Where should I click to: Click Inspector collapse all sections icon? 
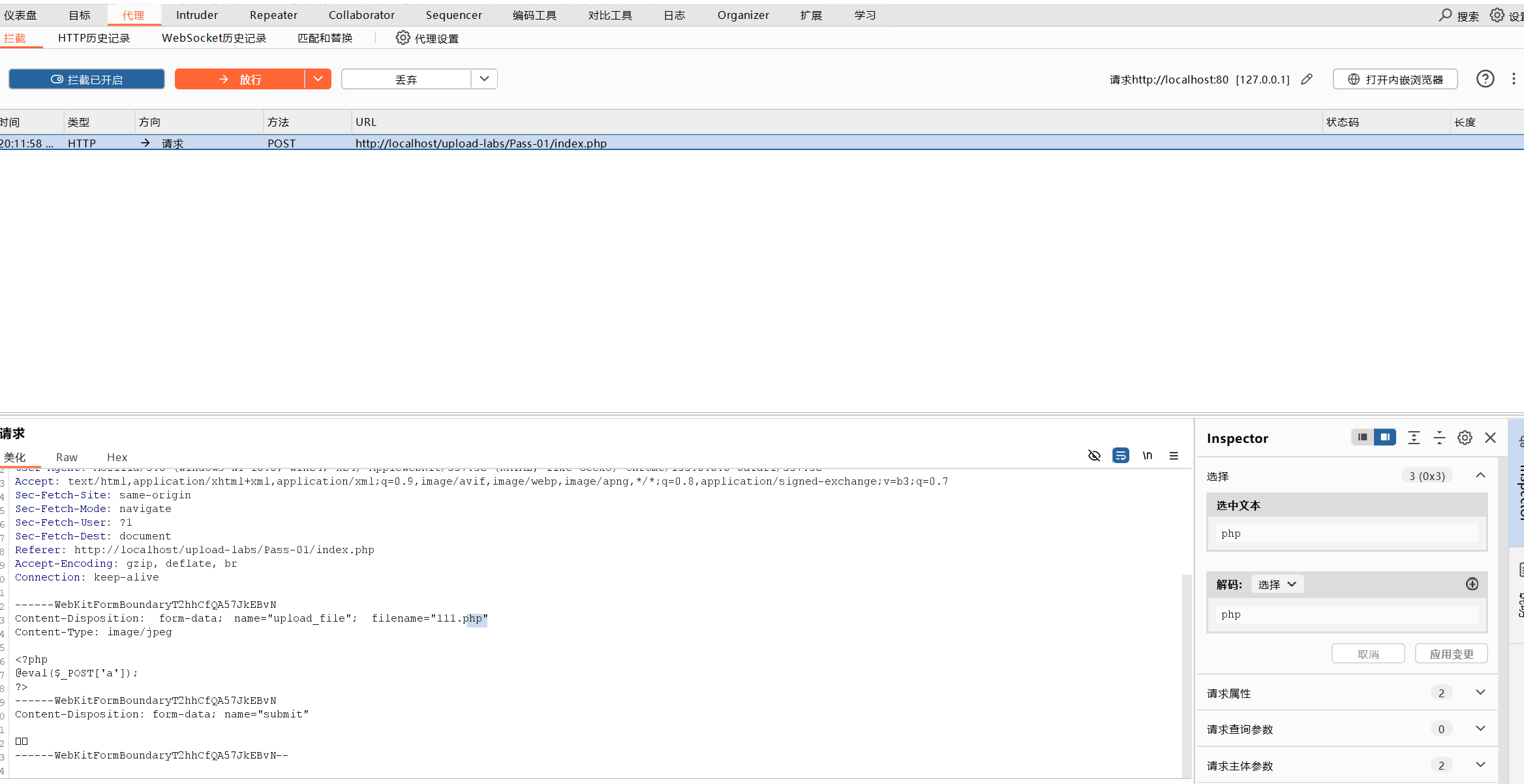coord(1439,438)
